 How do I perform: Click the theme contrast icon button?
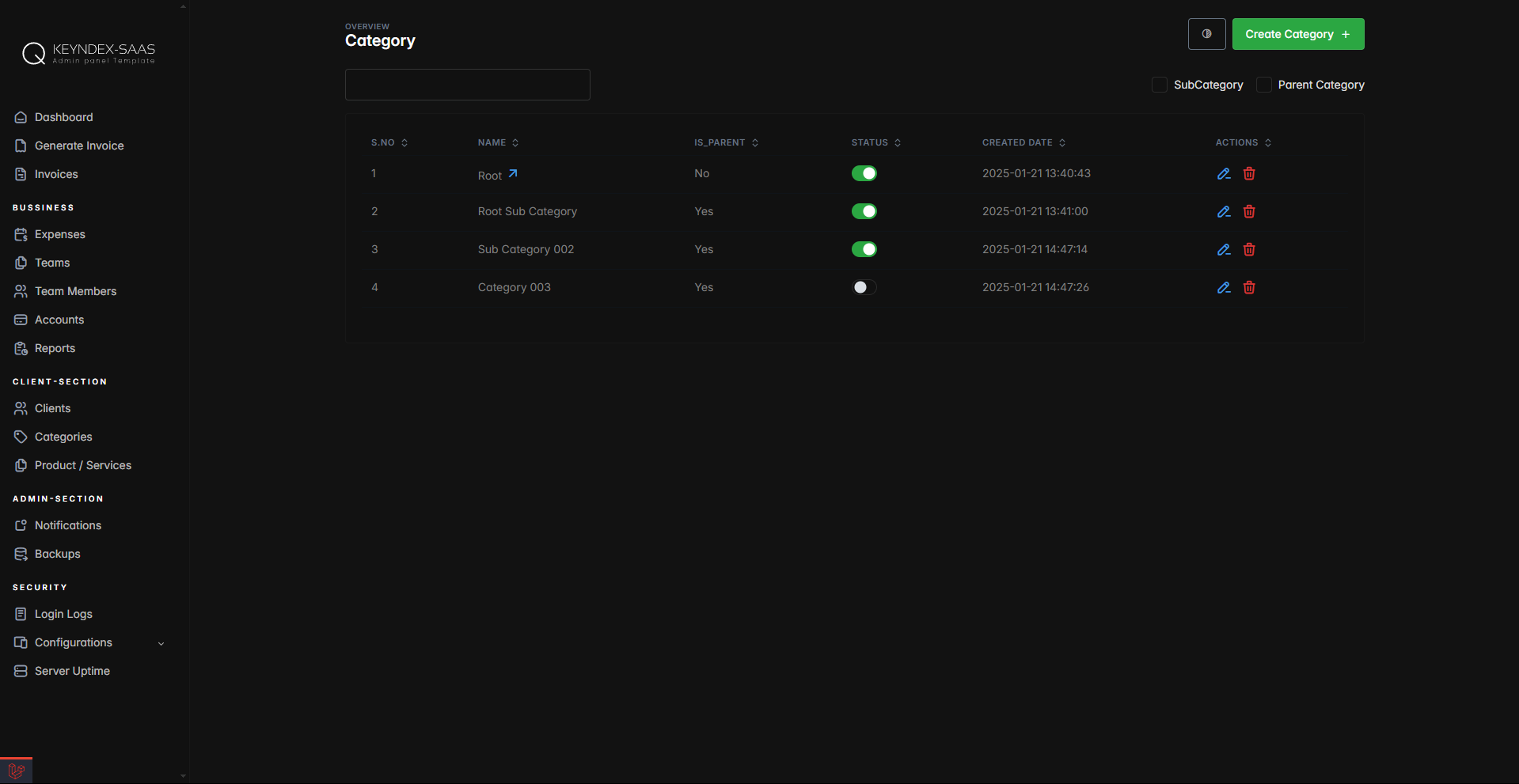(1206, 34)
